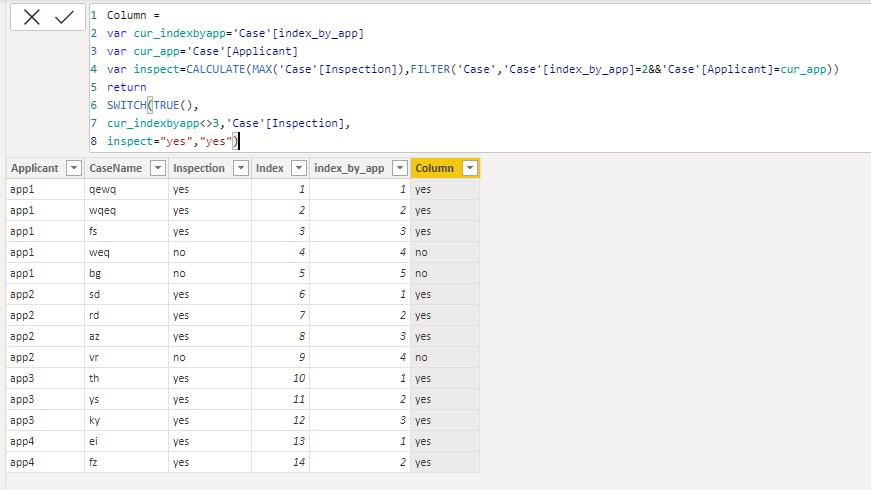Select the CaseName cell 'rd'
Image resolution: width=871 pixels, height=490 pixels.
coord(127,315)
